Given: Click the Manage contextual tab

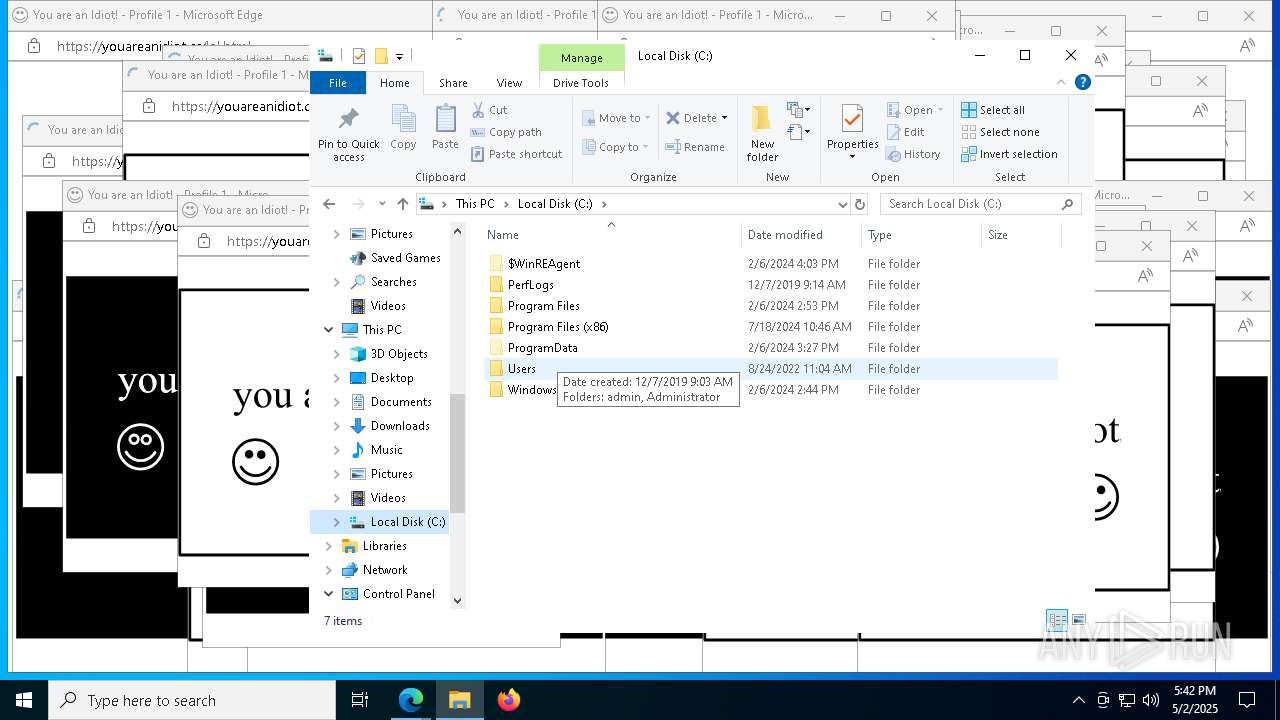Looking at the screenshot, I should [x=581, y=58].
